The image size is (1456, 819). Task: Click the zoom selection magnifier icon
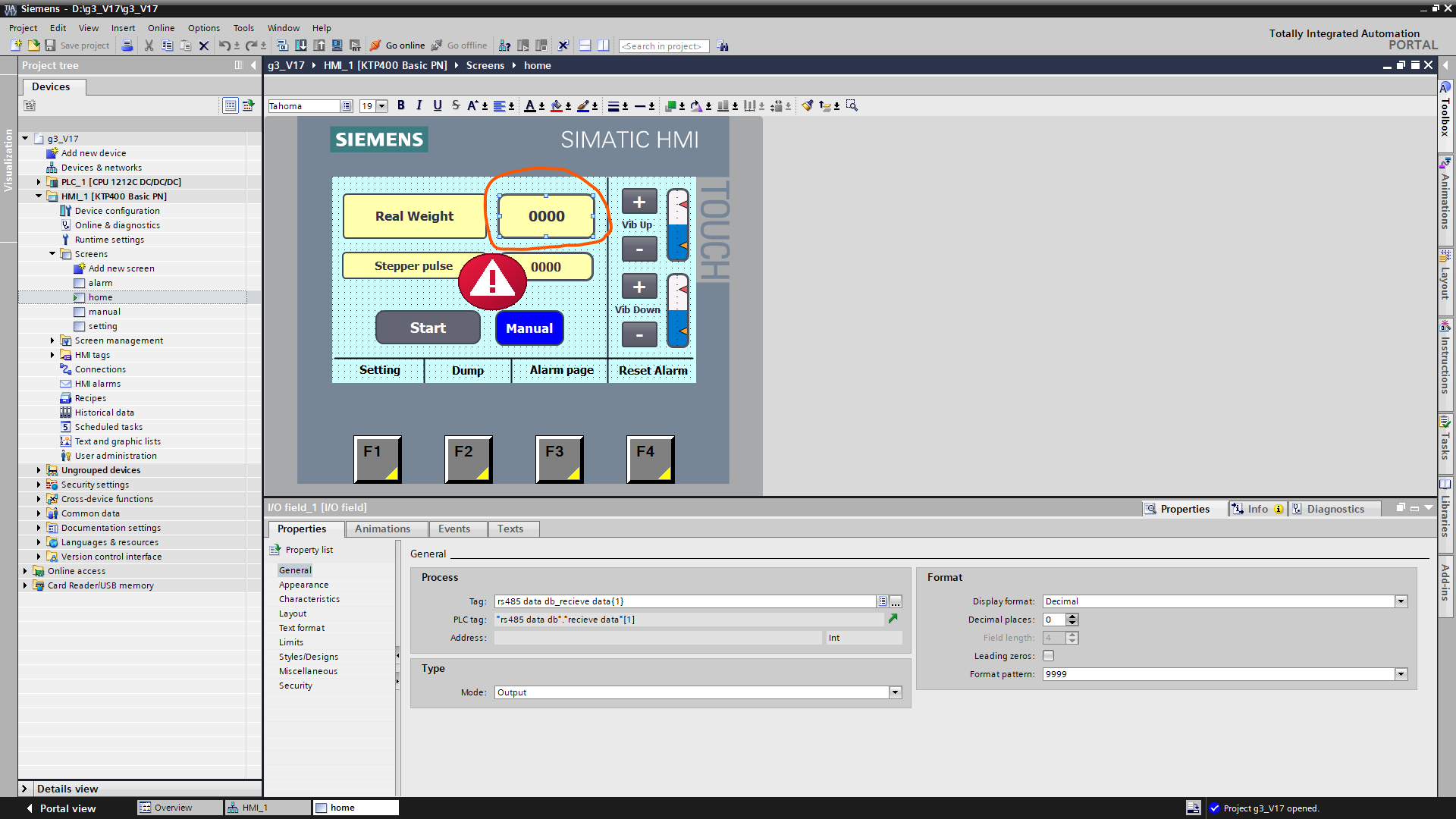[x=852, y=105]
